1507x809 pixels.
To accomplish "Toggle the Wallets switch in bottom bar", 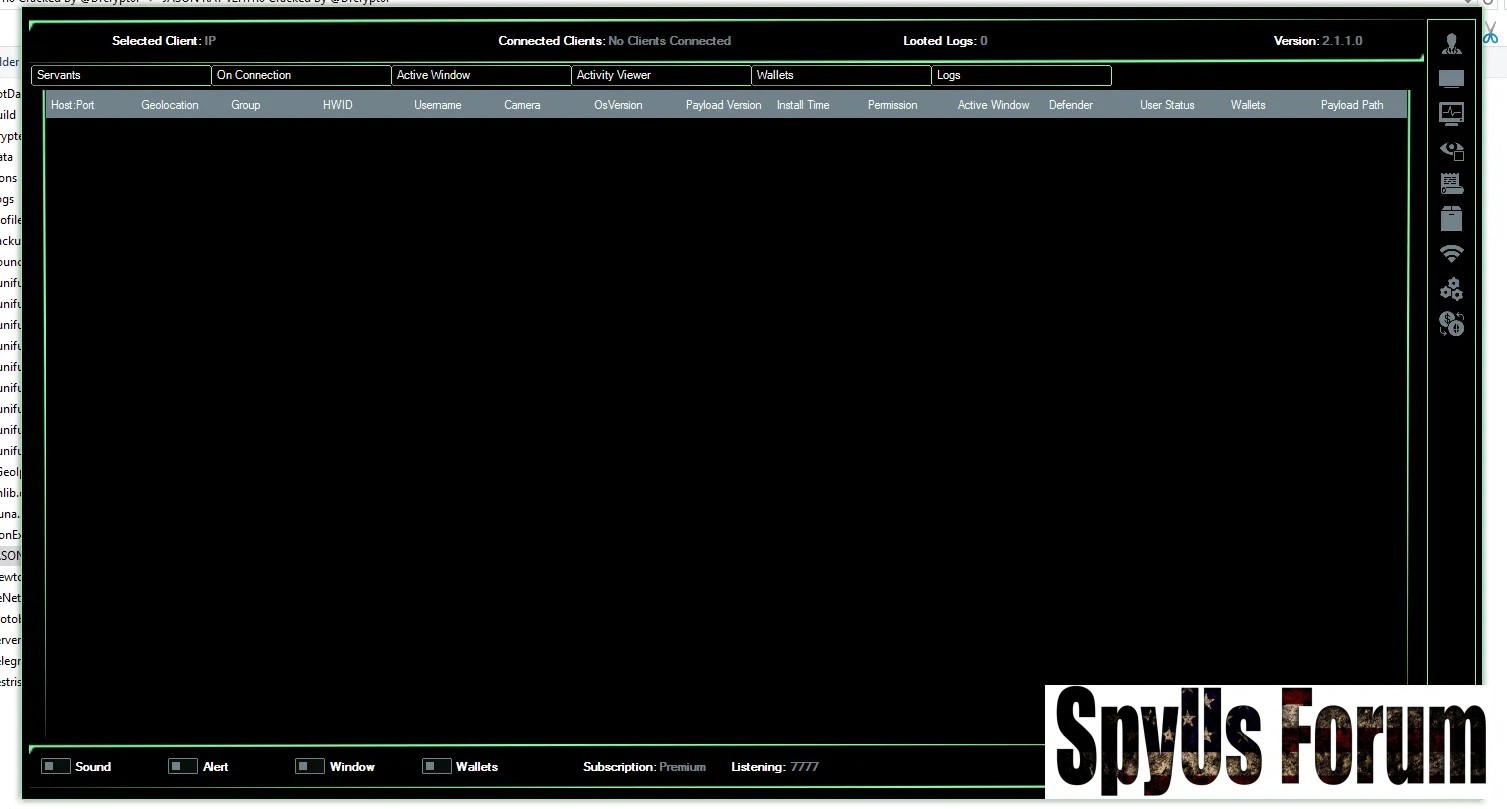I will (437, 767).
